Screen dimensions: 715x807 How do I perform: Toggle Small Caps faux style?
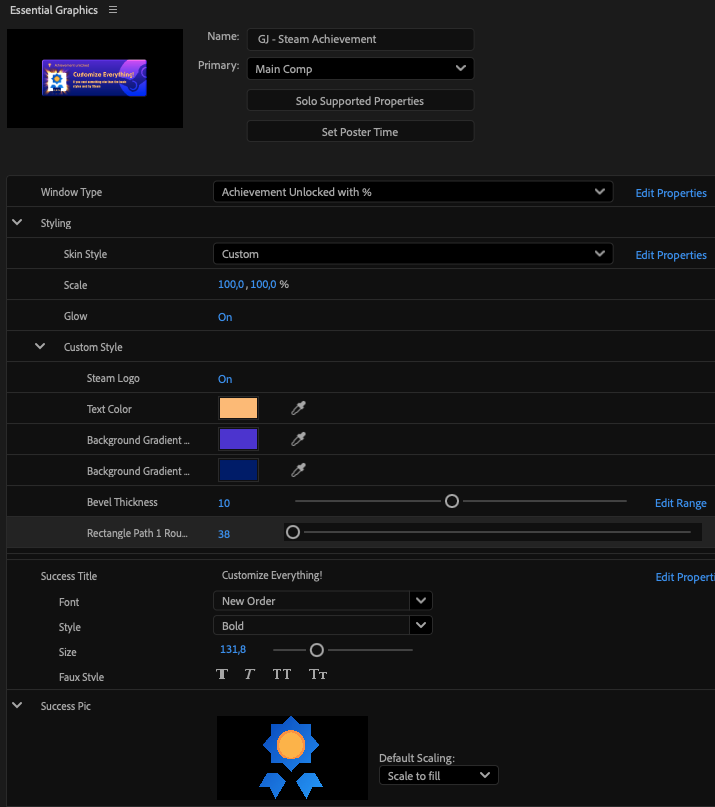pyautogui.click(x=318, y=674)
